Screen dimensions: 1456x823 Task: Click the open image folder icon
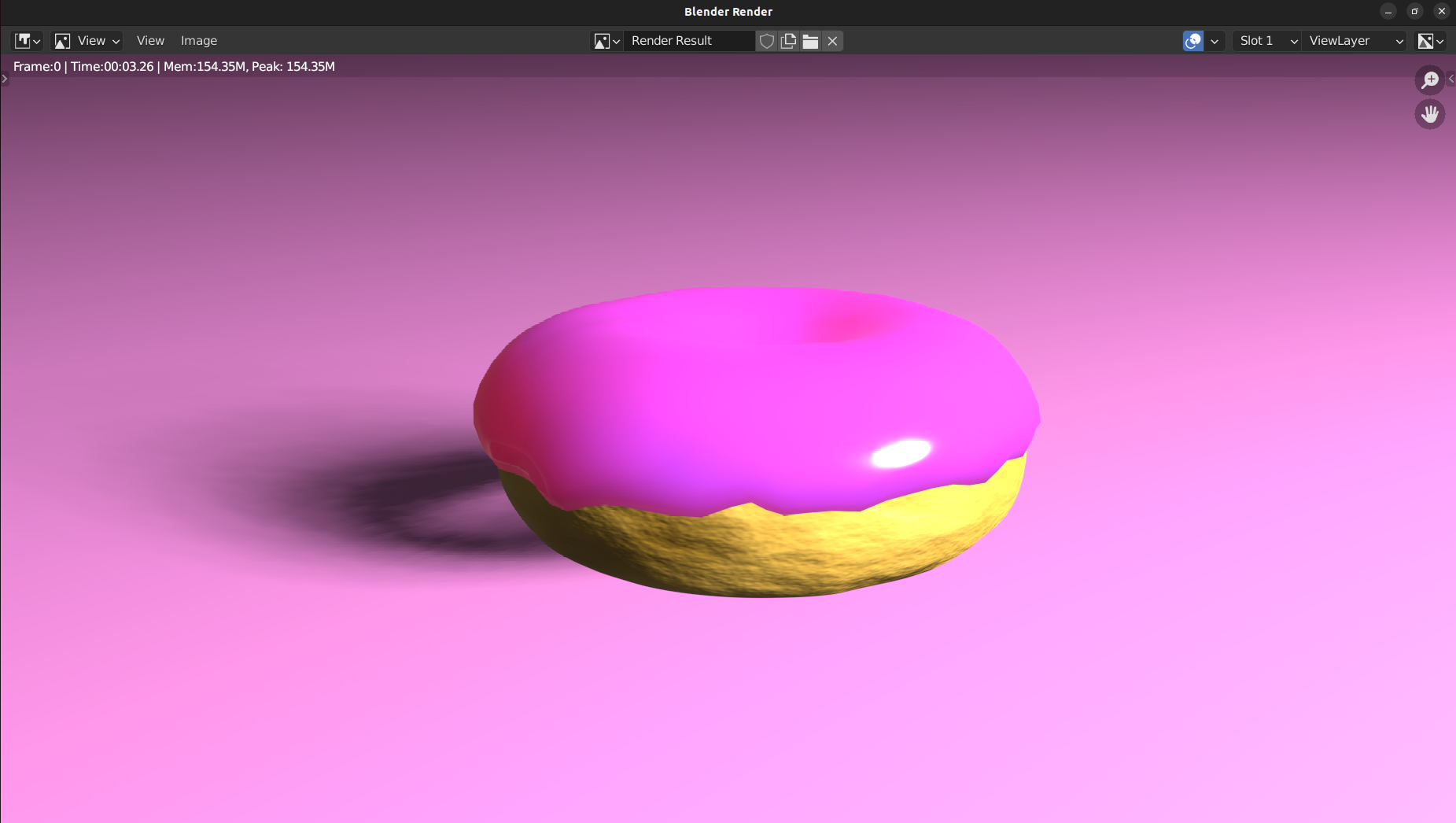click(810, 41)
